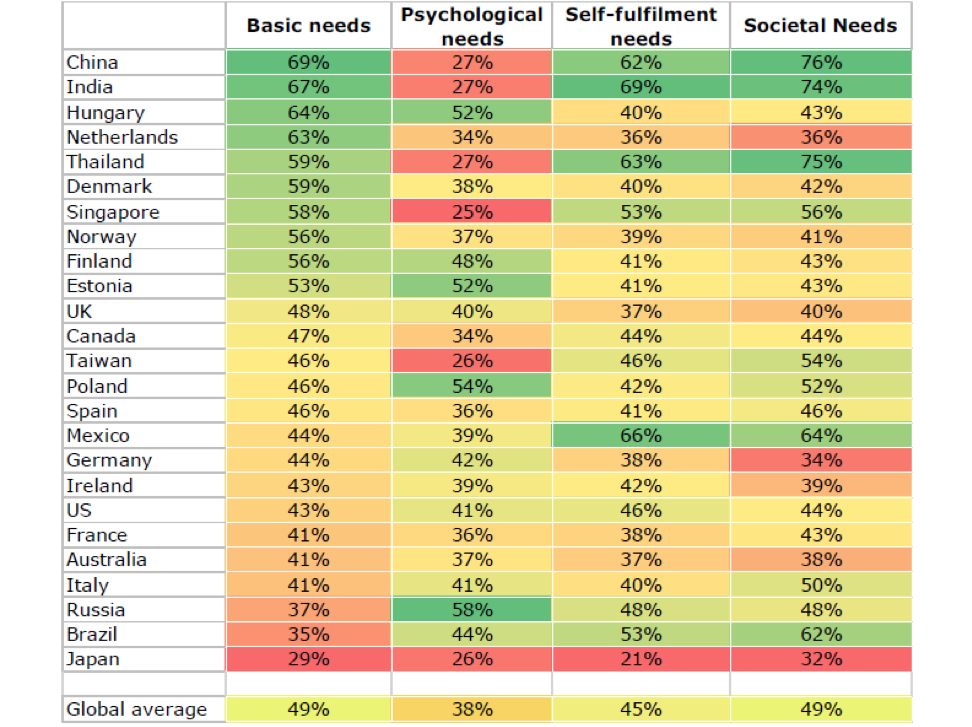The height and width of the screenshot is (727, 972).
Task: Select Mexico's 66% Self-fulfilment cell
Action: tap(641, 435)
